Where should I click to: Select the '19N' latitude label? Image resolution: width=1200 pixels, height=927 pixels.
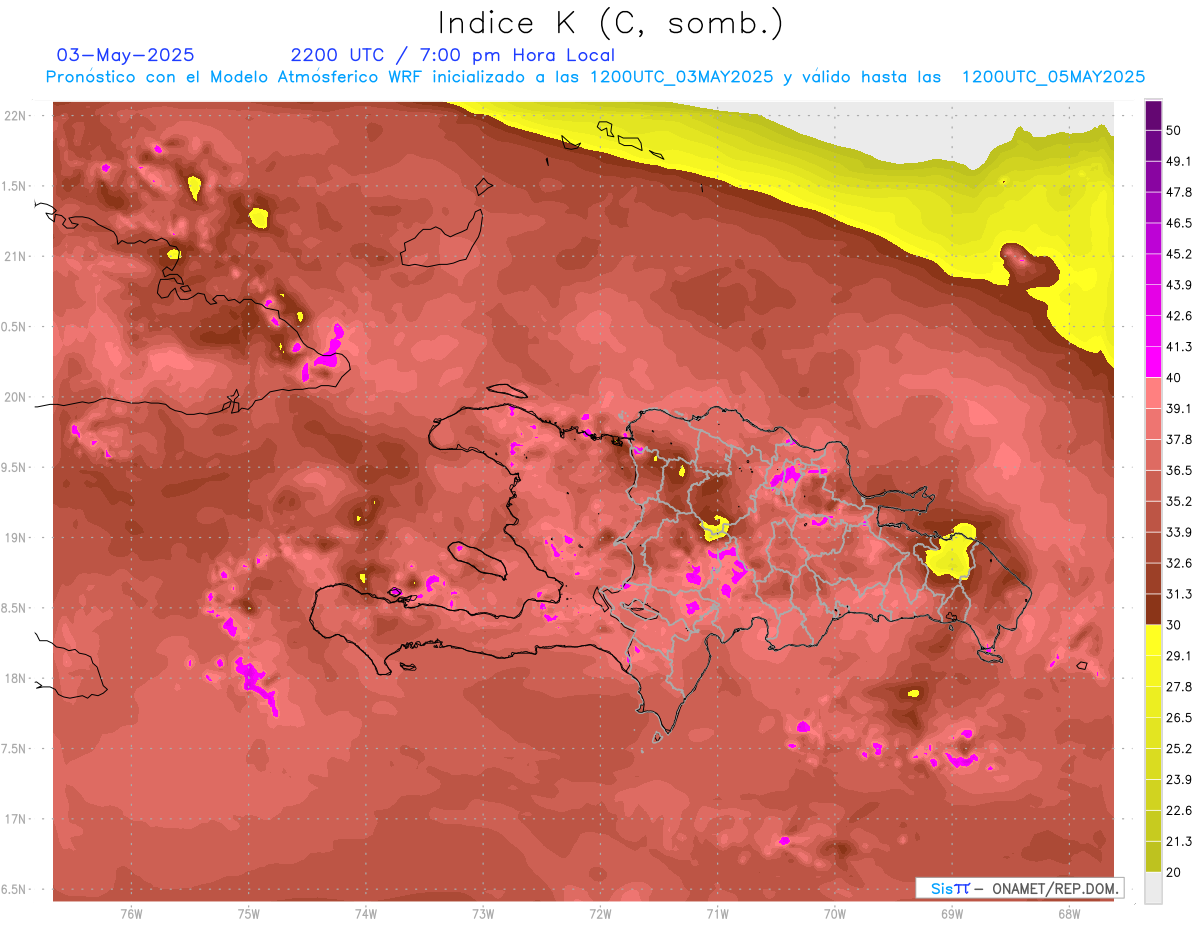16,537
